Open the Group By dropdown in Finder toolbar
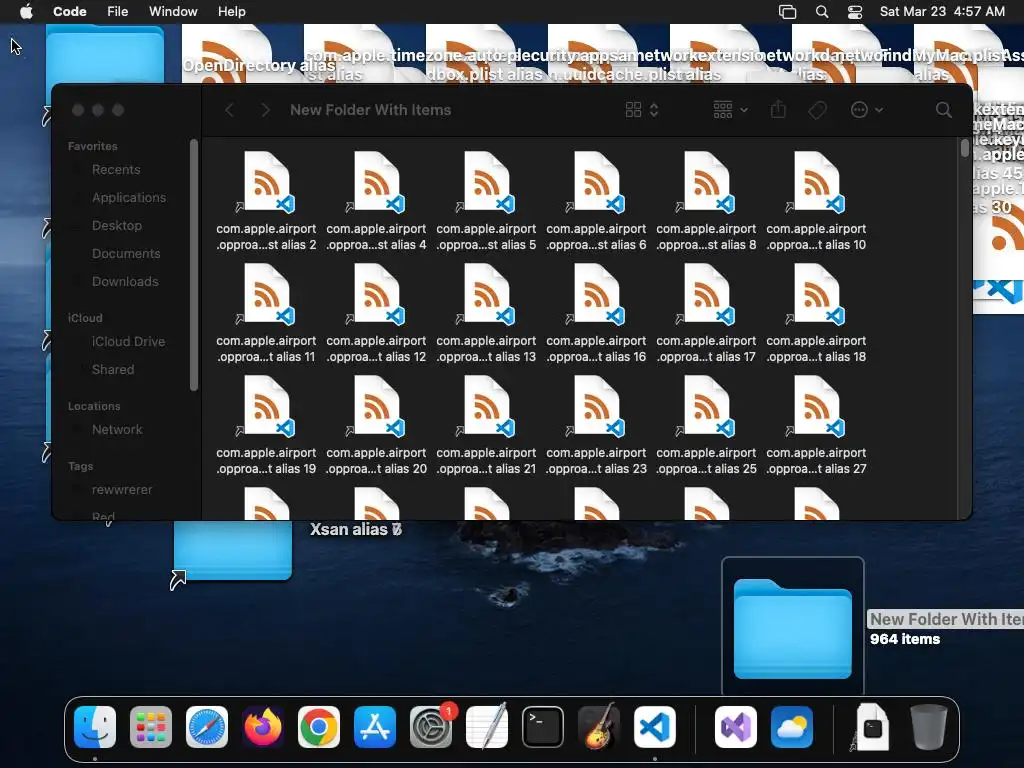The height and width of the screenshot is (768, 1024). click(730, 110)
